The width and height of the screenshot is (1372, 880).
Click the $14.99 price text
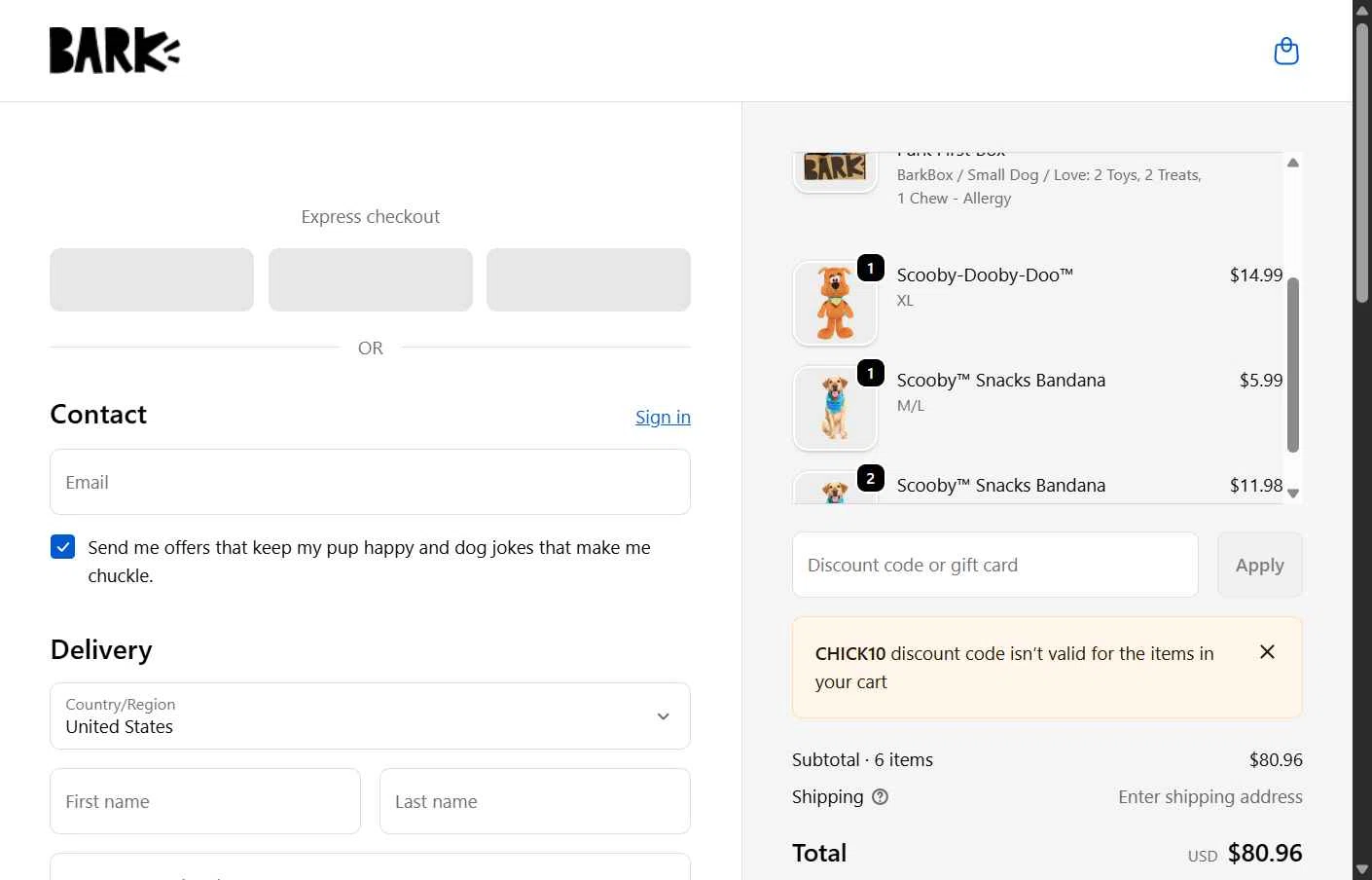pyautogui.click(x=1256, y=275)
